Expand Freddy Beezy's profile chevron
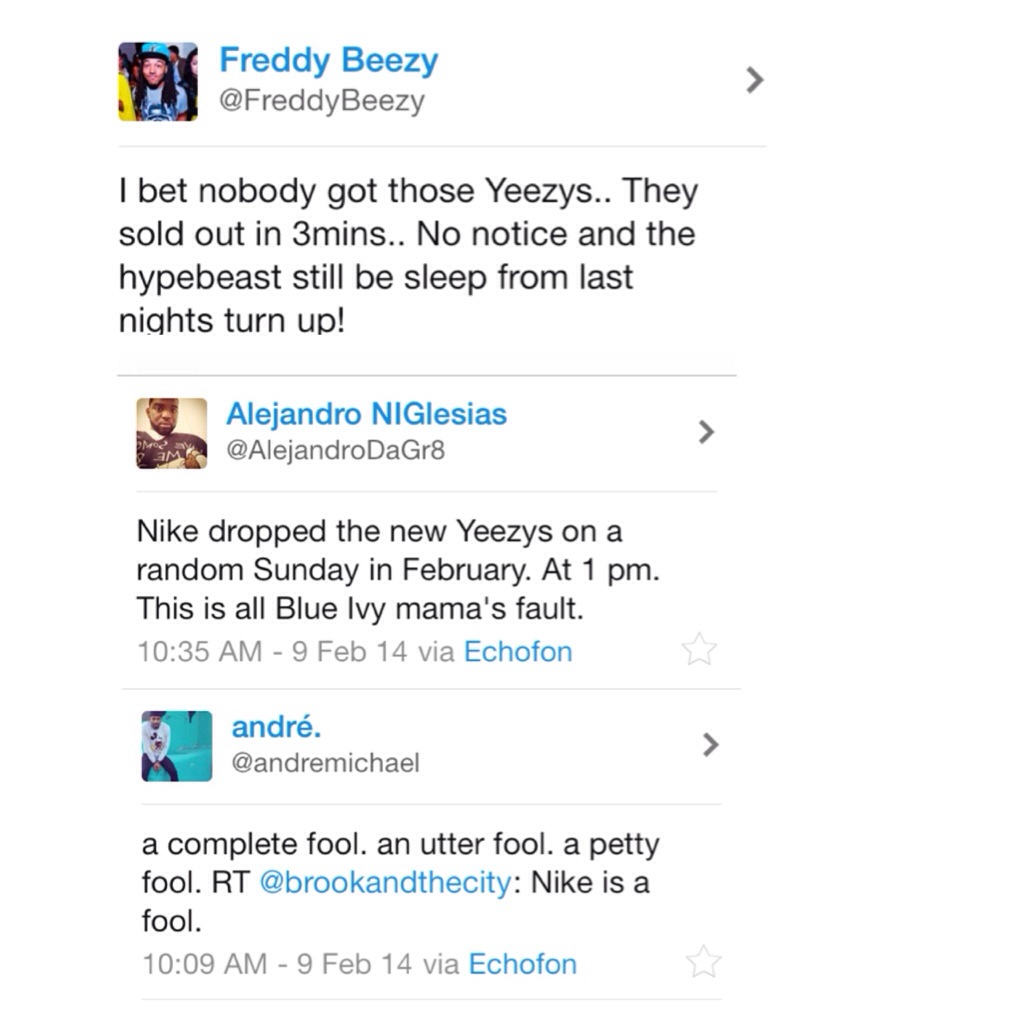The height and width of the screenshot is (1024, 1024). (x=755, y=80)
